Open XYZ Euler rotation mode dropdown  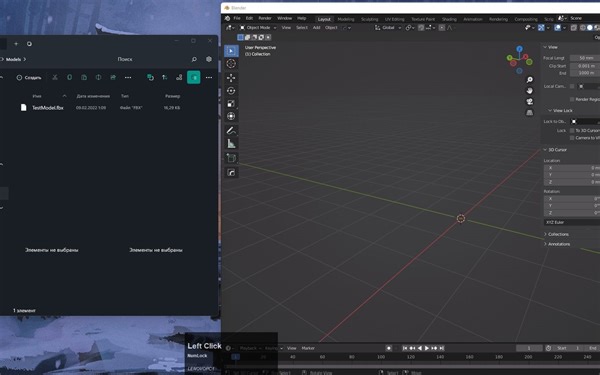click(572, 222)
